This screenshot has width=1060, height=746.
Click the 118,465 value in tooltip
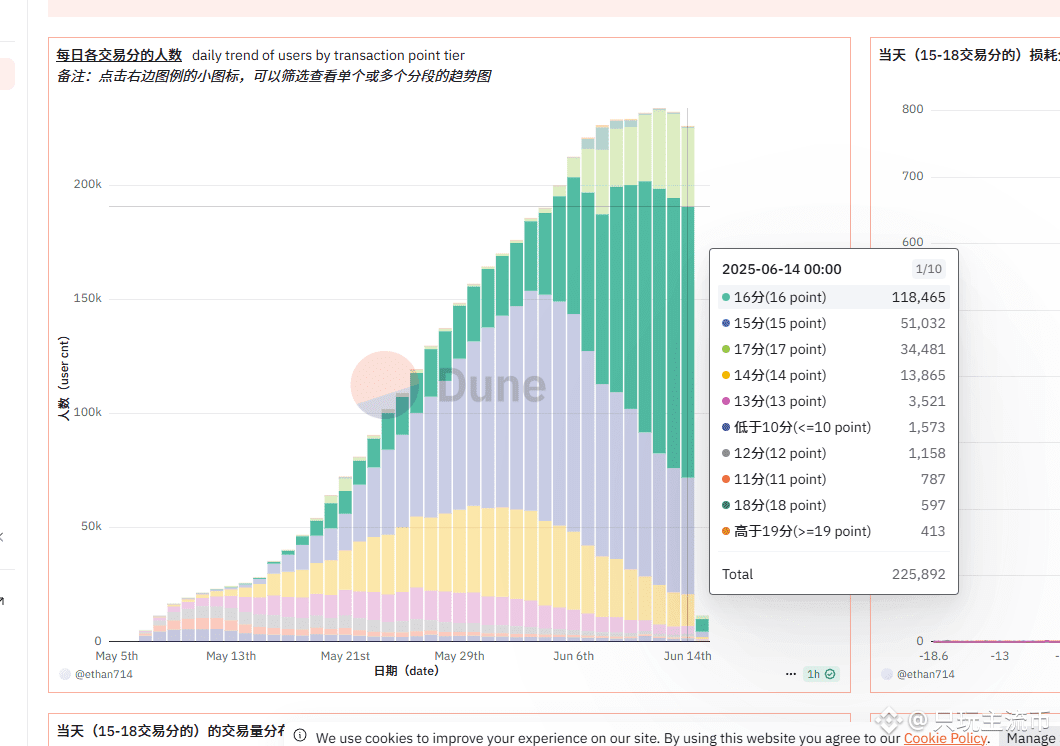(918, 297)
